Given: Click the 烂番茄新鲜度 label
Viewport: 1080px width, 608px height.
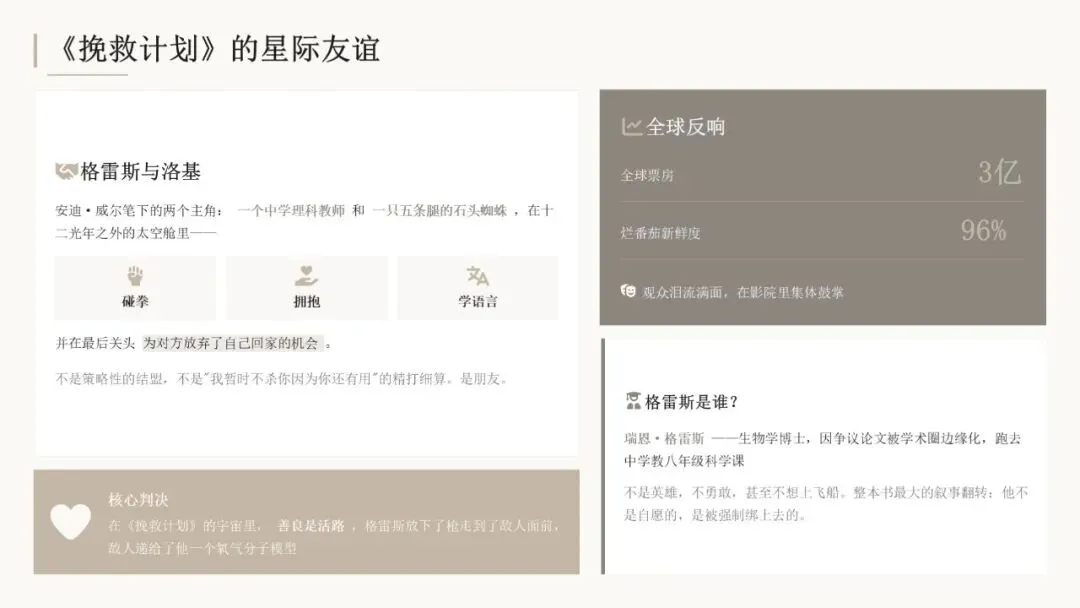Looking at the screenshot, I should coord(660,233).
